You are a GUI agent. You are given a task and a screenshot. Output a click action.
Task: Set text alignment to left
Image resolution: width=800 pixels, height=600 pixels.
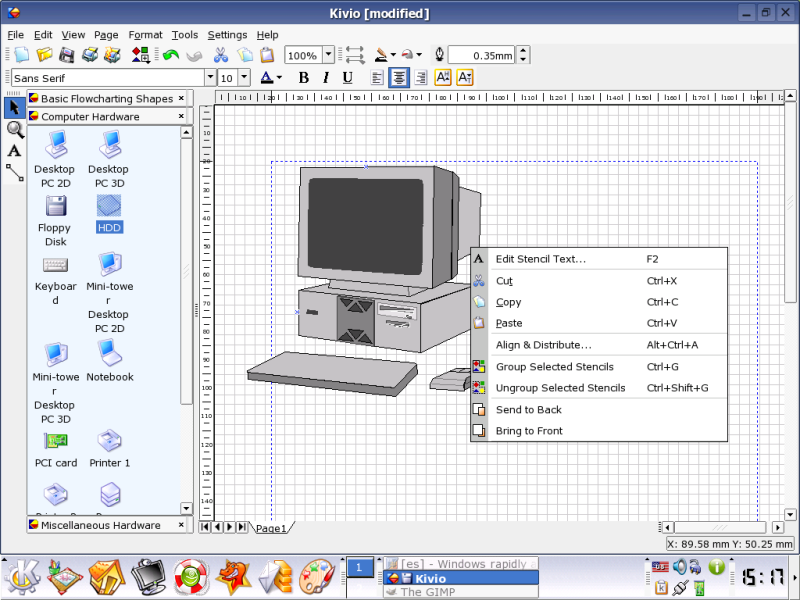coord(377,78)
